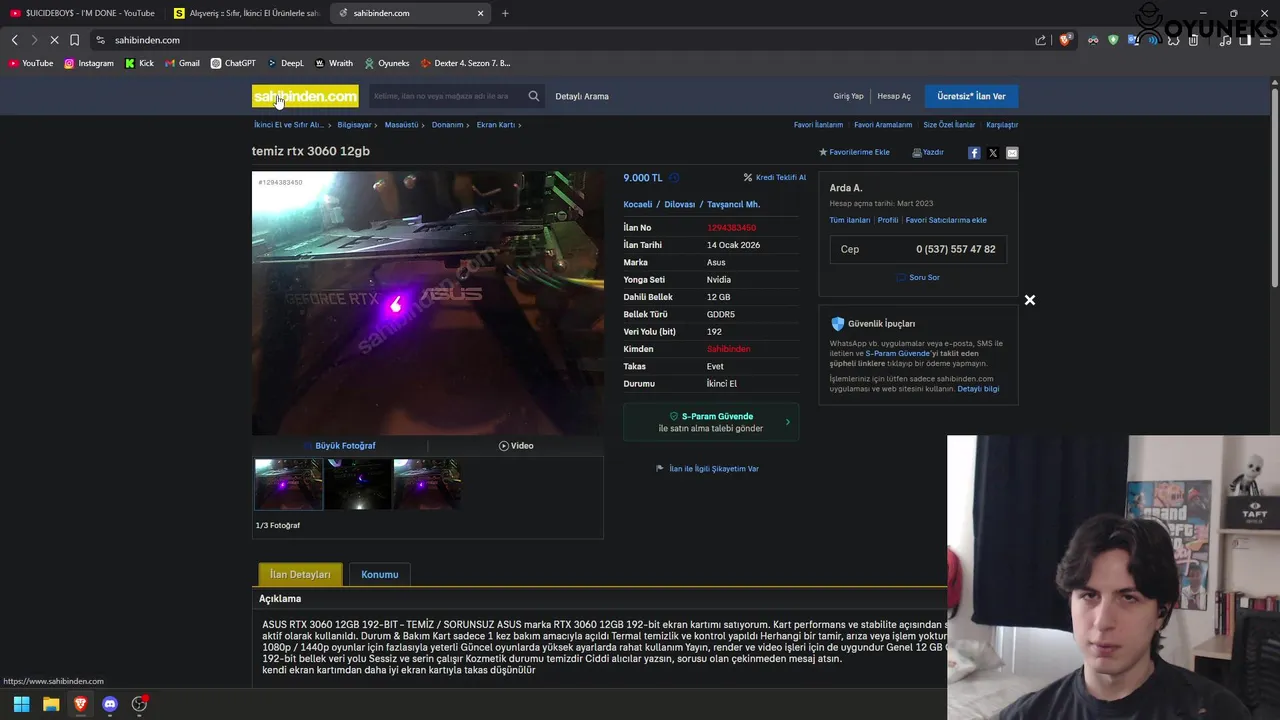
Task: Go back with browser back arrow
Action: [14, 40]
